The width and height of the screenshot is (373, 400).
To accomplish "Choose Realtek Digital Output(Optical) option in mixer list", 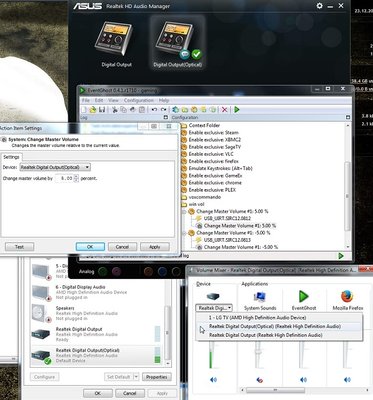I will click(x=275, y=326).
